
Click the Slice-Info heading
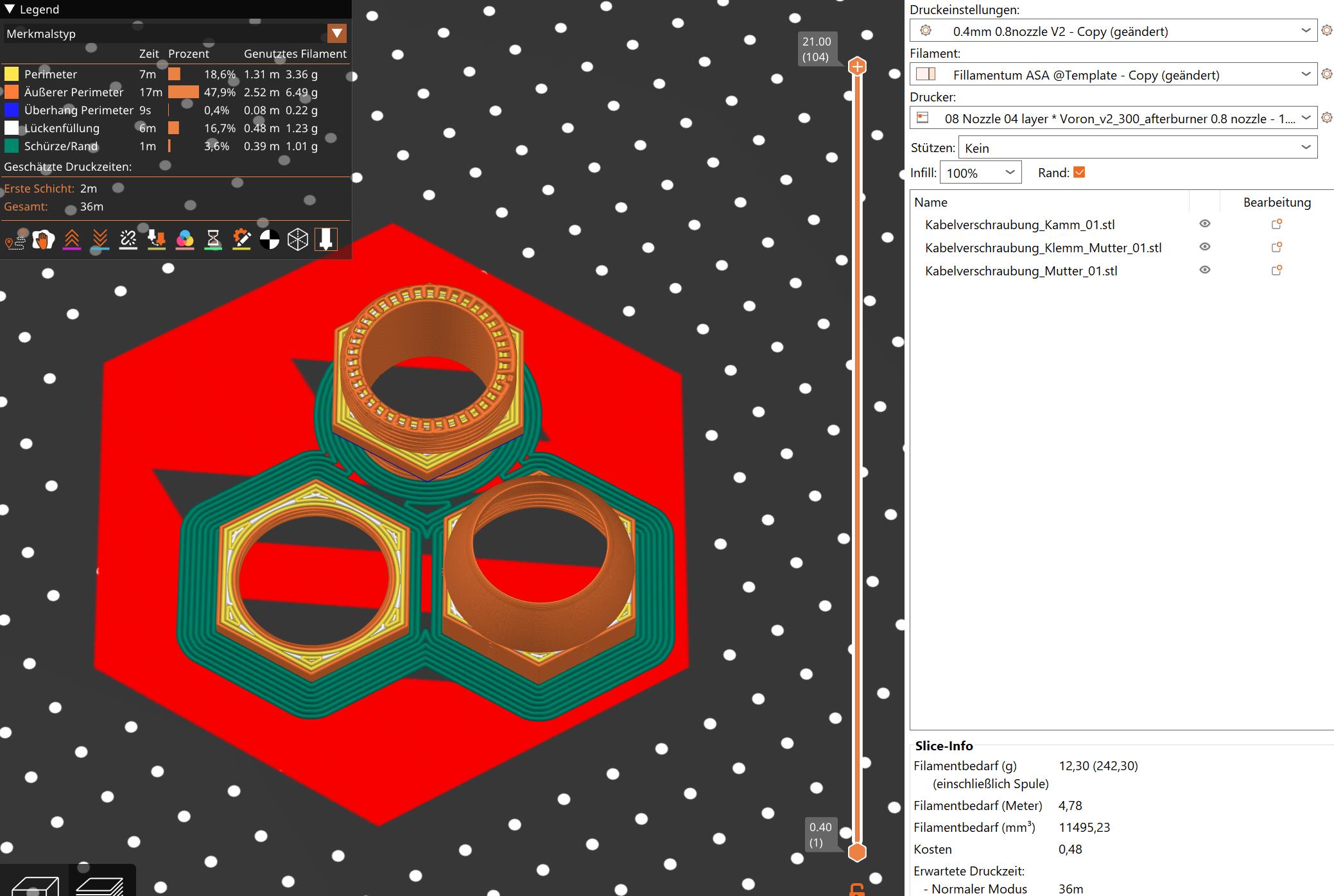point(944,746)
